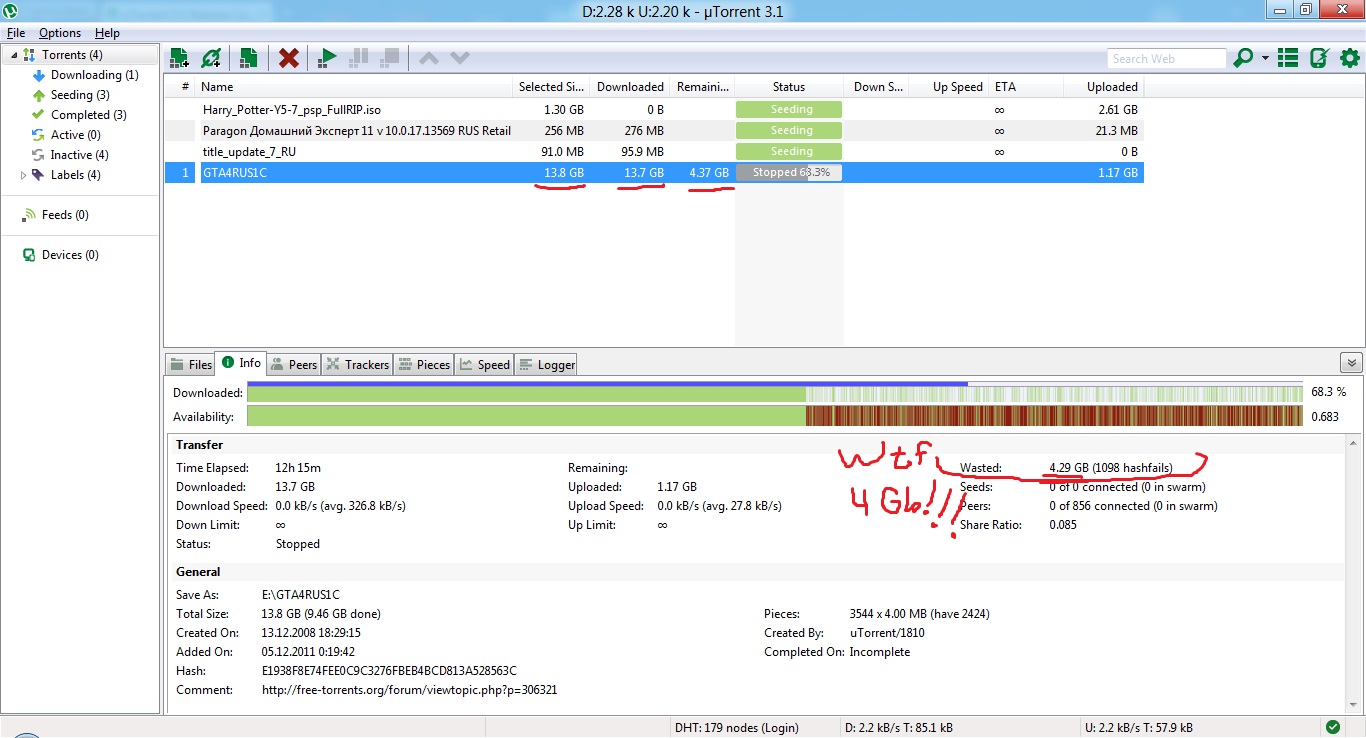
Task: Select Seeding (3) in the sidebar
Action: point(80,95)
